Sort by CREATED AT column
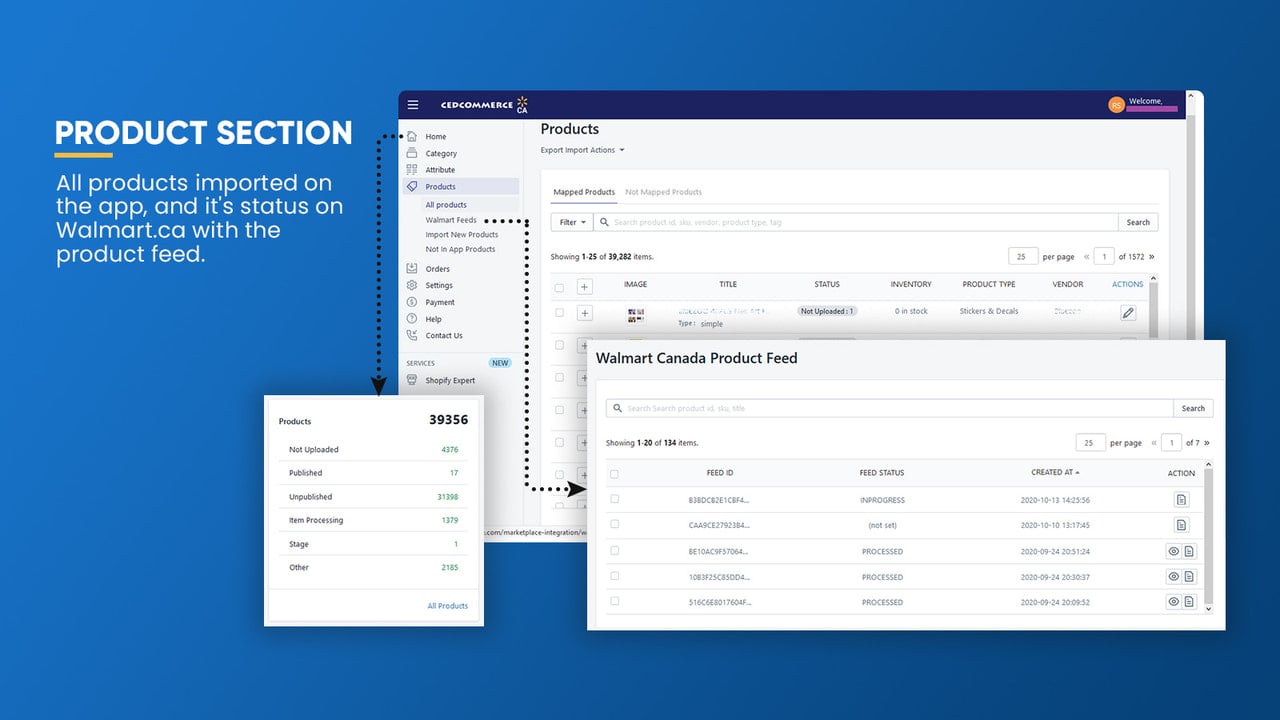Viewport: 1280px width, 720px height. coord(1055,472)
